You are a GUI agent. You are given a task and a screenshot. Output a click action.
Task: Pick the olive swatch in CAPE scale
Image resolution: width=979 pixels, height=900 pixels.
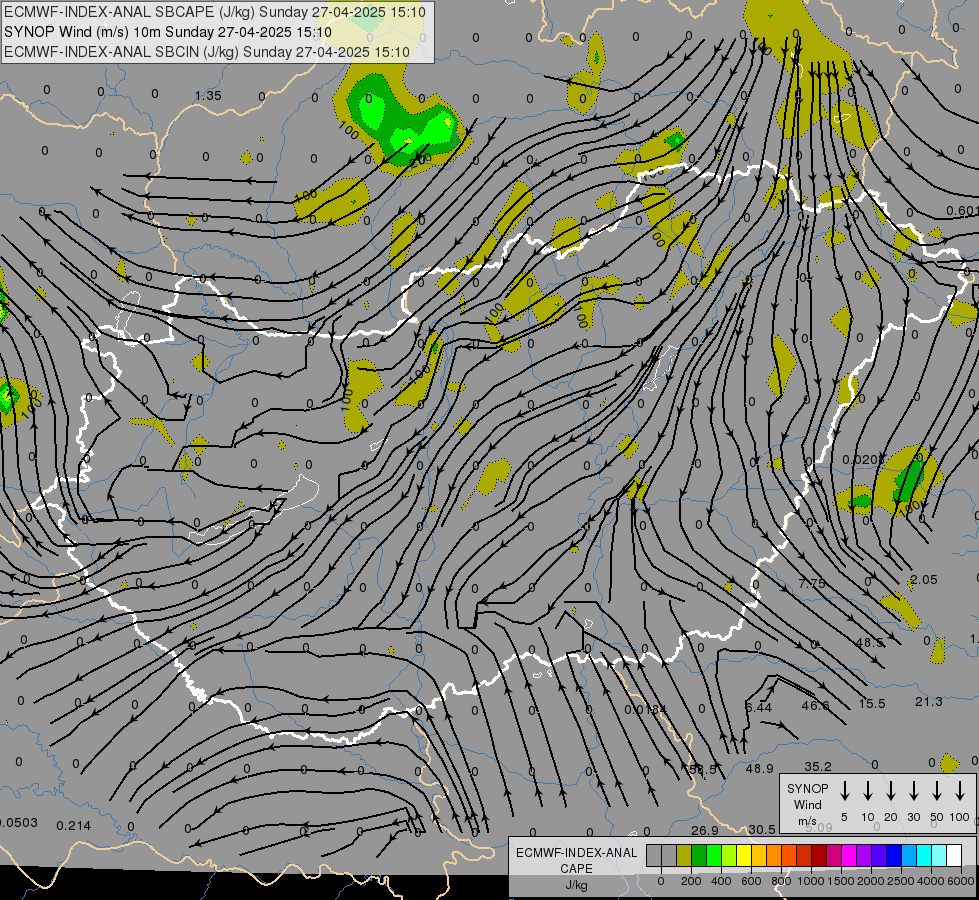684,856
